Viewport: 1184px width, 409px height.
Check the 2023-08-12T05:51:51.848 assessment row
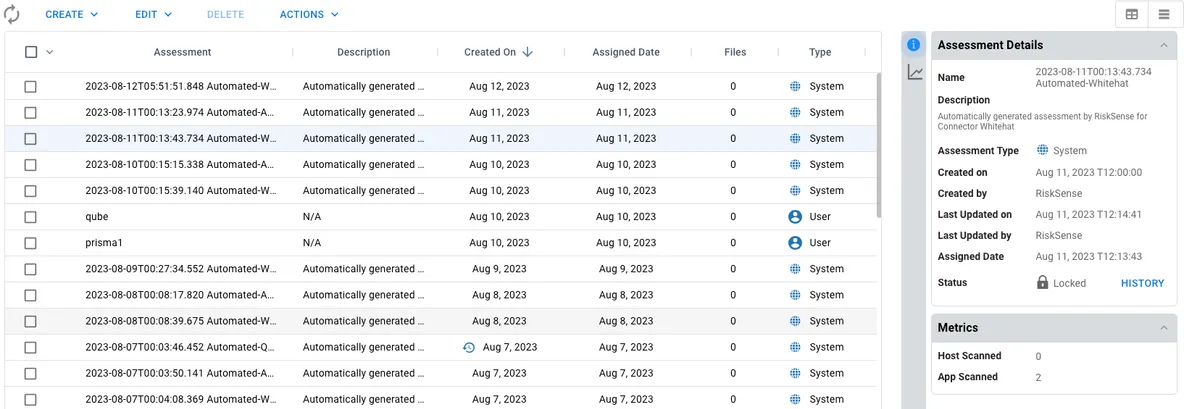click(x=30, y=87)
